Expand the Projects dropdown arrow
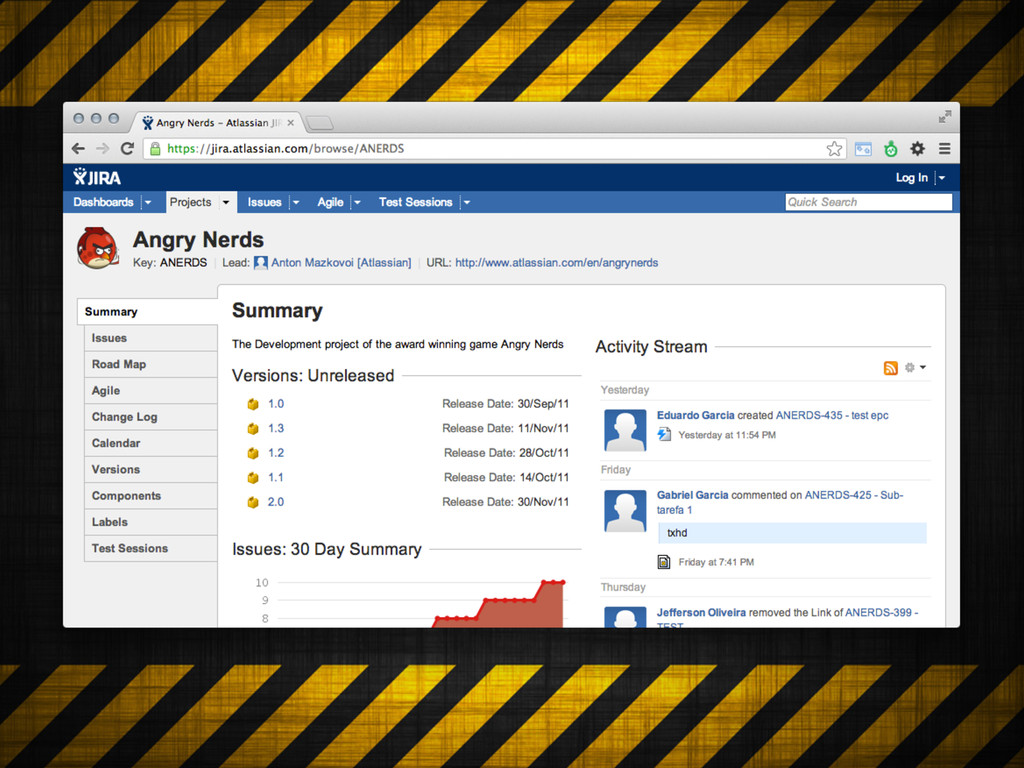 pos(226,202)
